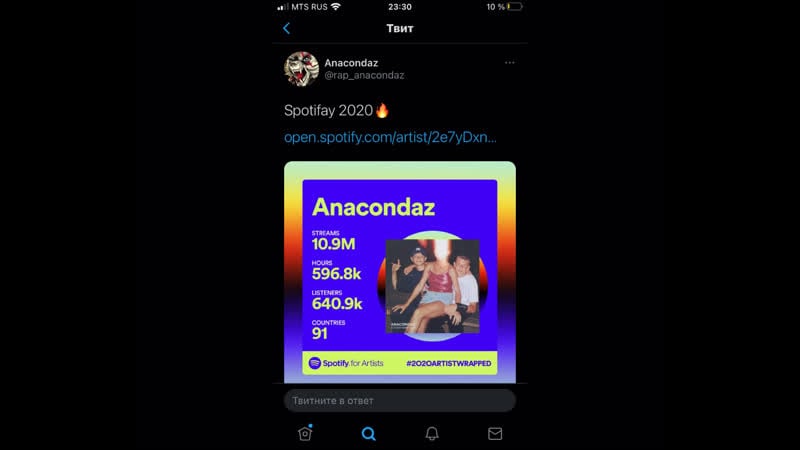
Task: Tap the 23:30 clock in status bar
Action: coord(399,7)
